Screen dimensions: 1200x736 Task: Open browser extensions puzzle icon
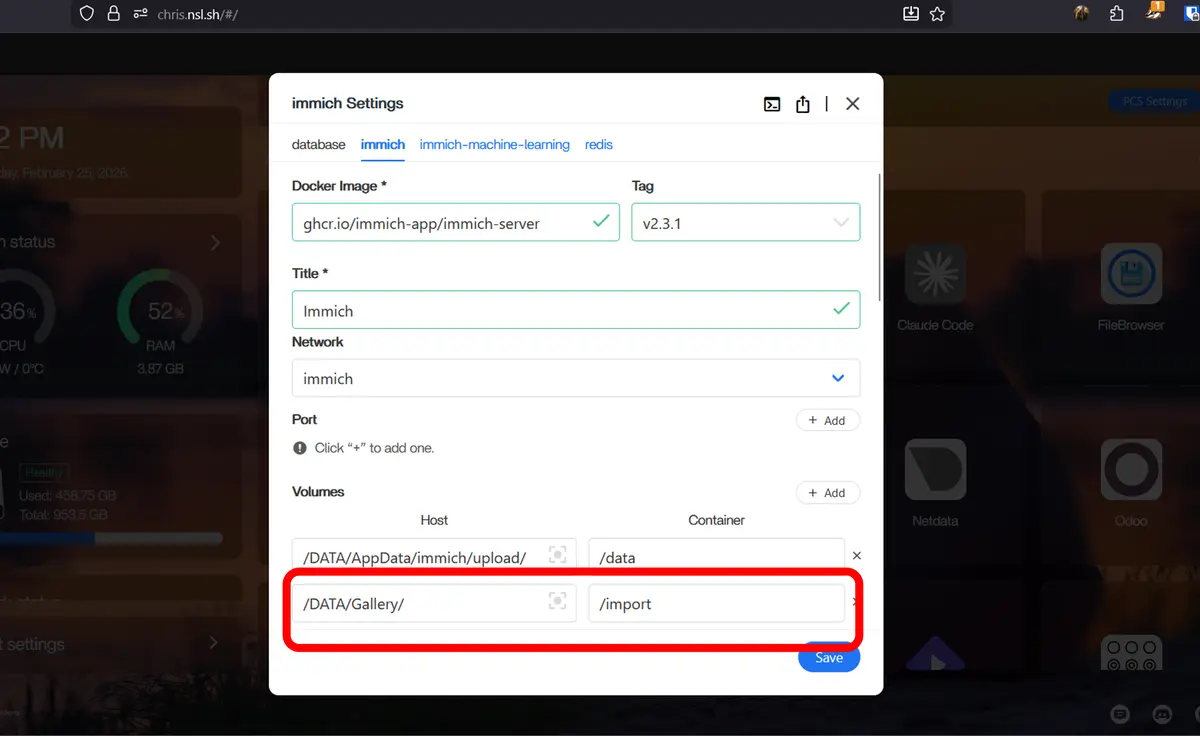[x=1117, y=14]
